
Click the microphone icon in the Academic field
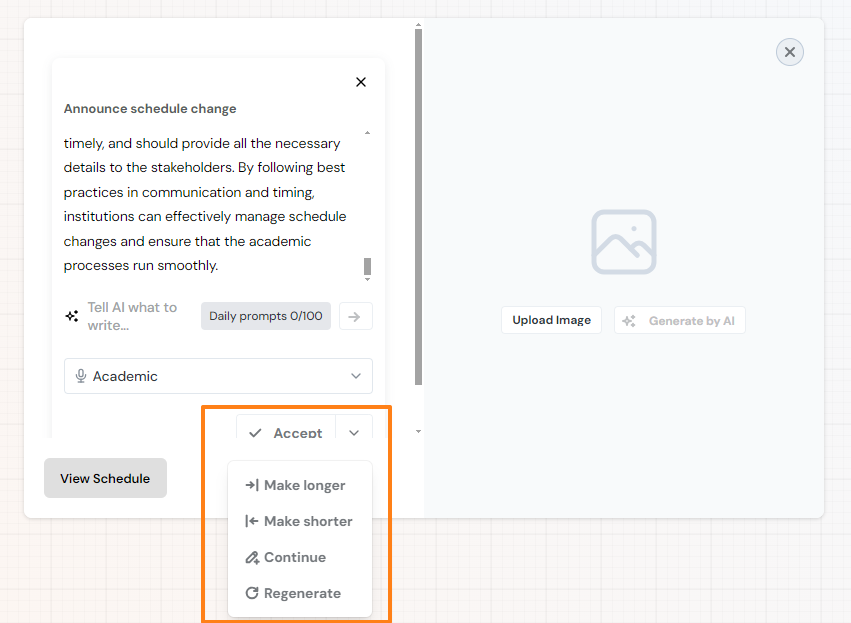point(81,376)
